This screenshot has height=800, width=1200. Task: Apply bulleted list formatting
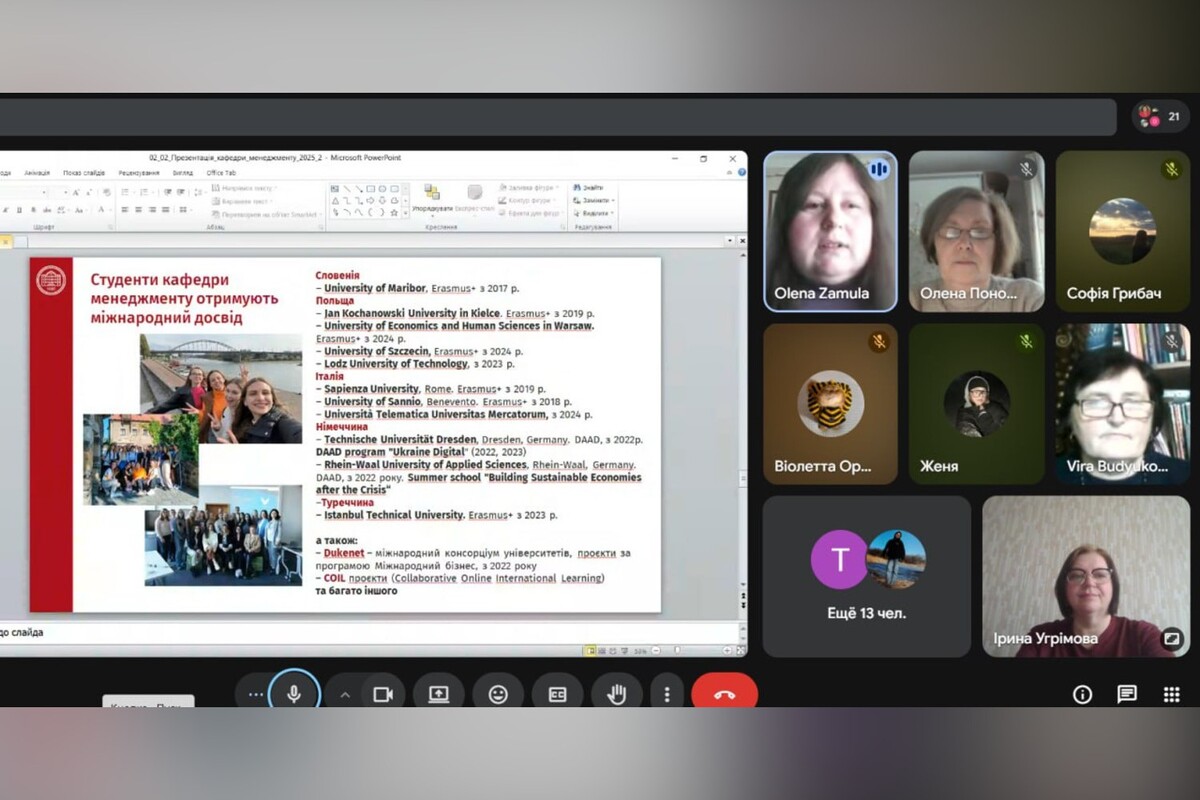click(125, 192)
